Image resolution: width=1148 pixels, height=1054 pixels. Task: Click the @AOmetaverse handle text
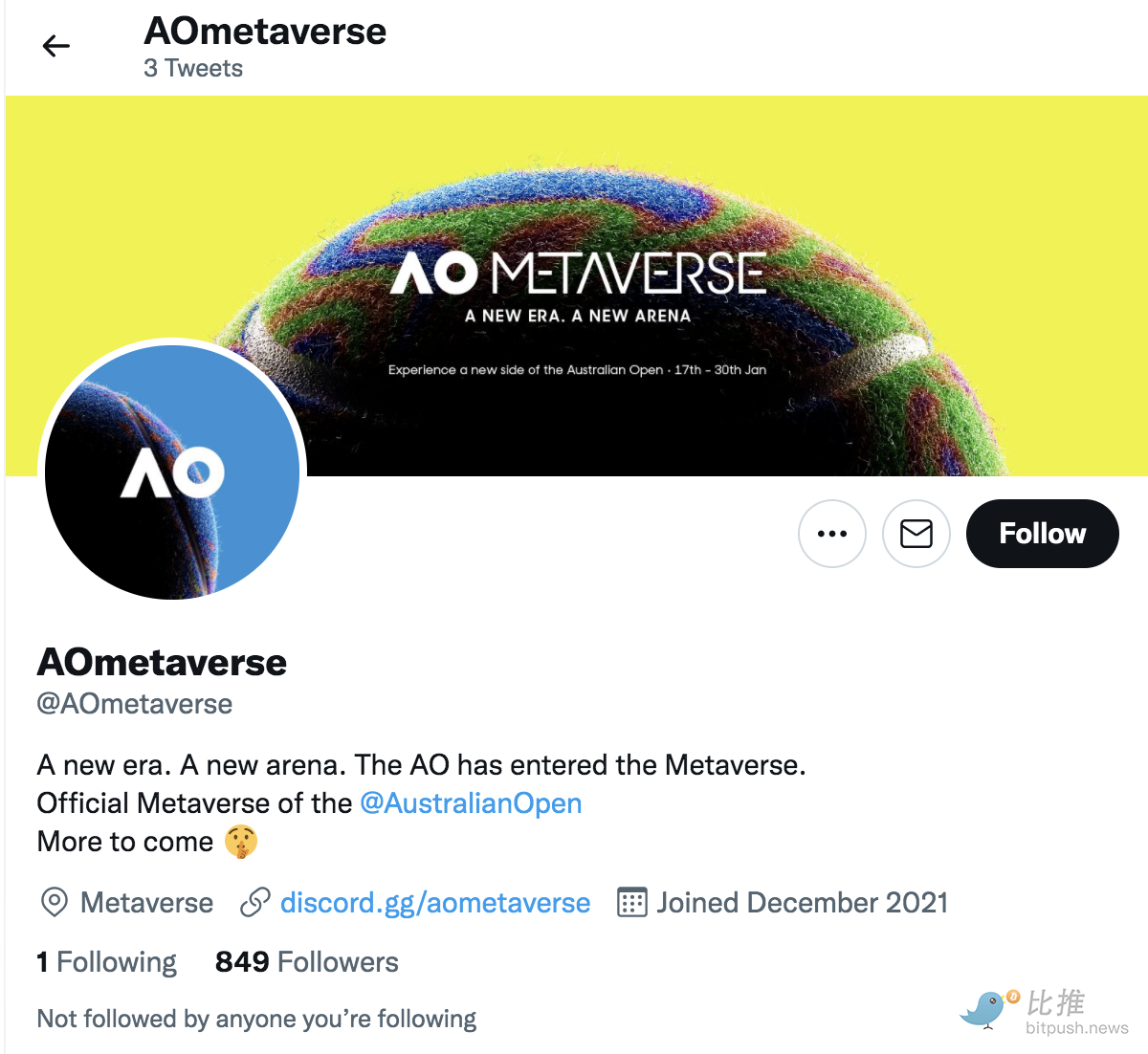[135, 704]
